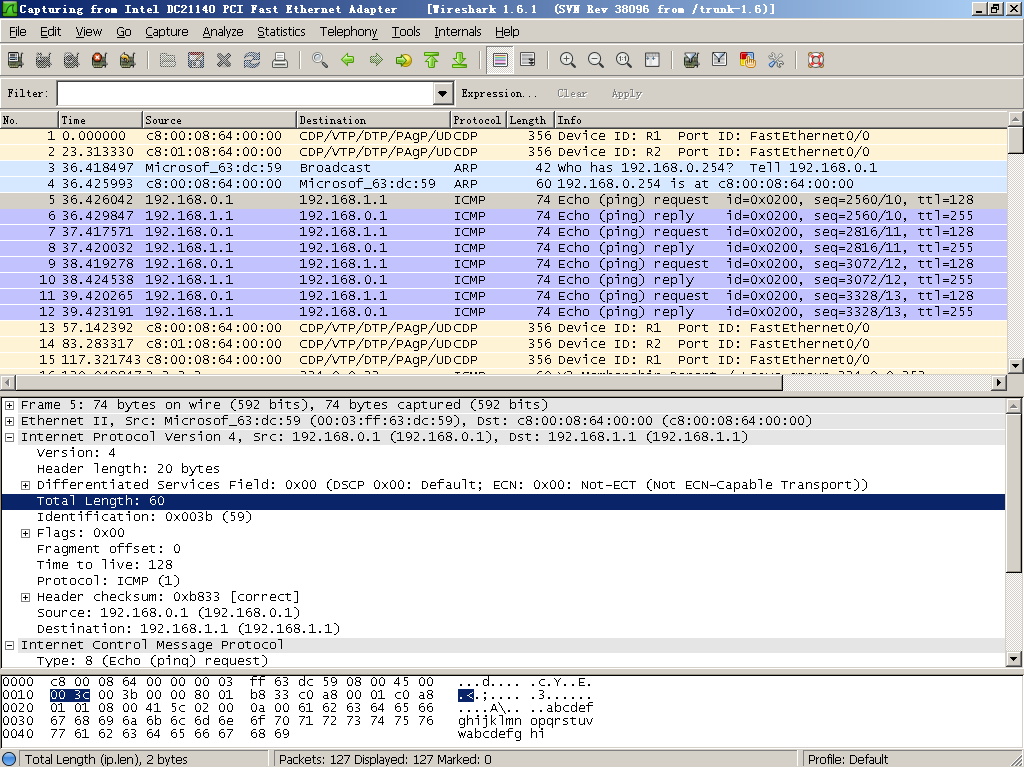Toggle auto scroll in live capture
Image resolution: width=1024 pixels, height=768 pixels.
tap(528, 61)
